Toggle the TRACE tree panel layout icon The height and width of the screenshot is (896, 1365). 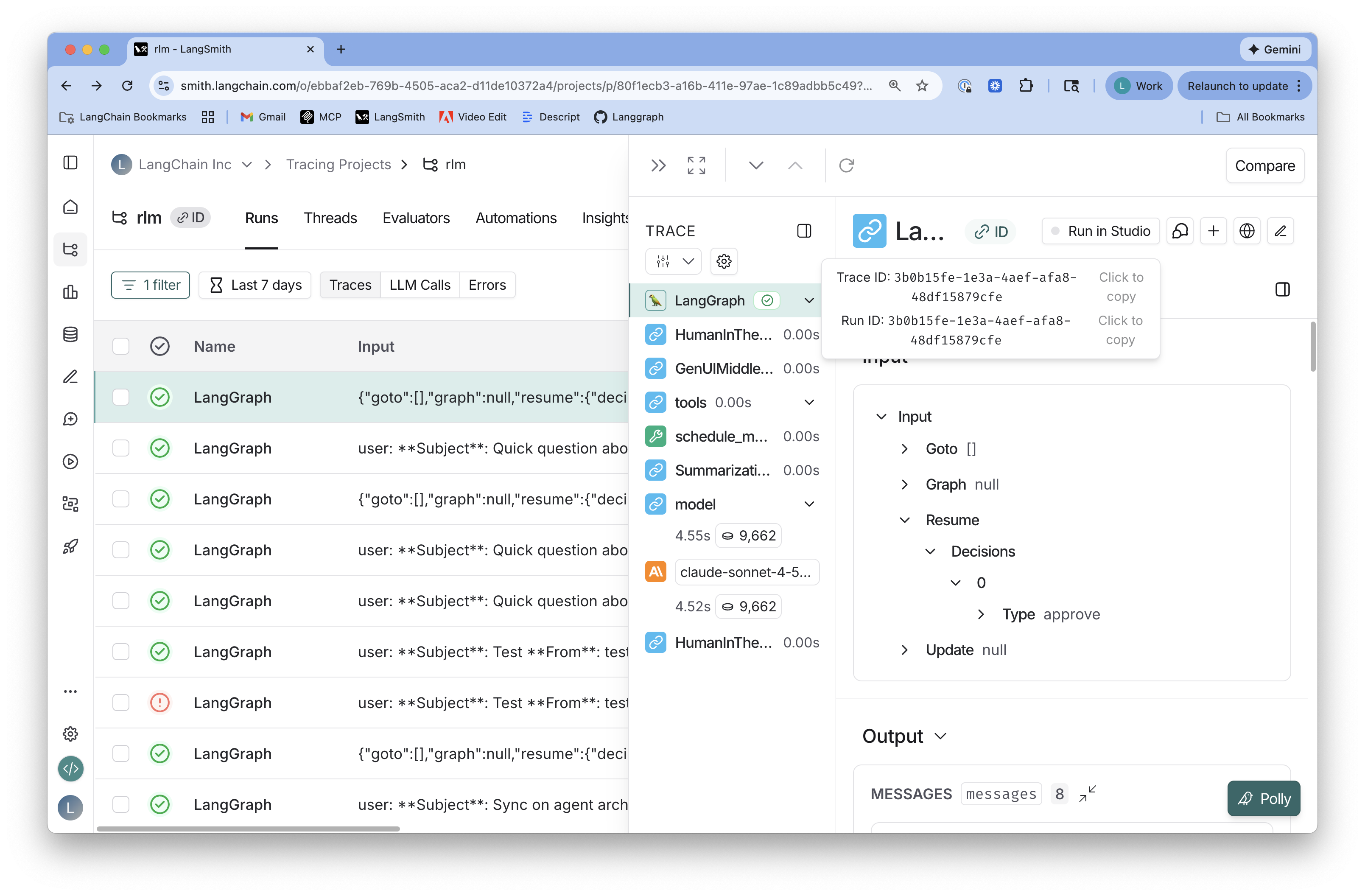(804, 231)
